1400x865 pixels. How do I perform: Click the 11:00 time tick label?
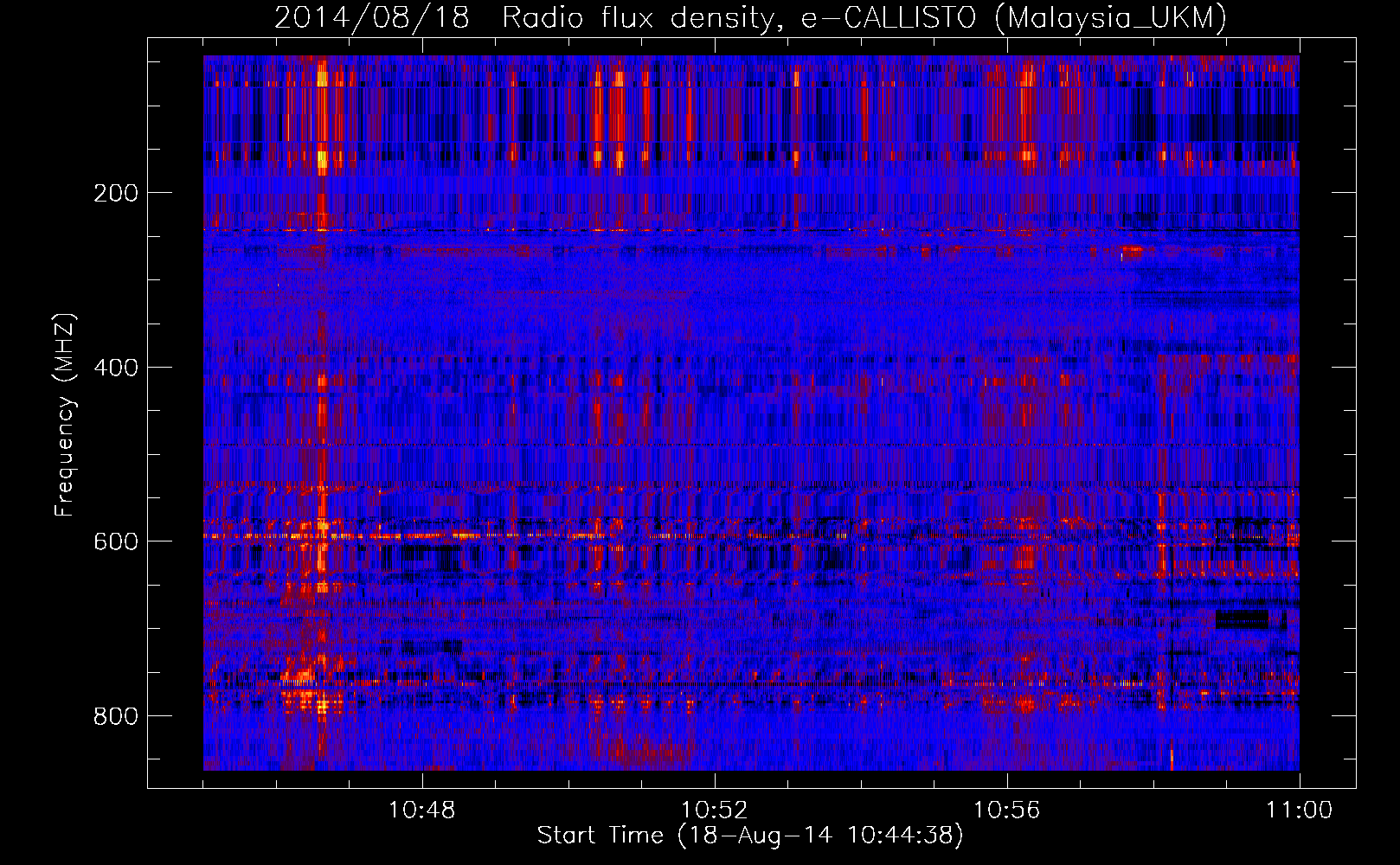[x=1299, y=810]
